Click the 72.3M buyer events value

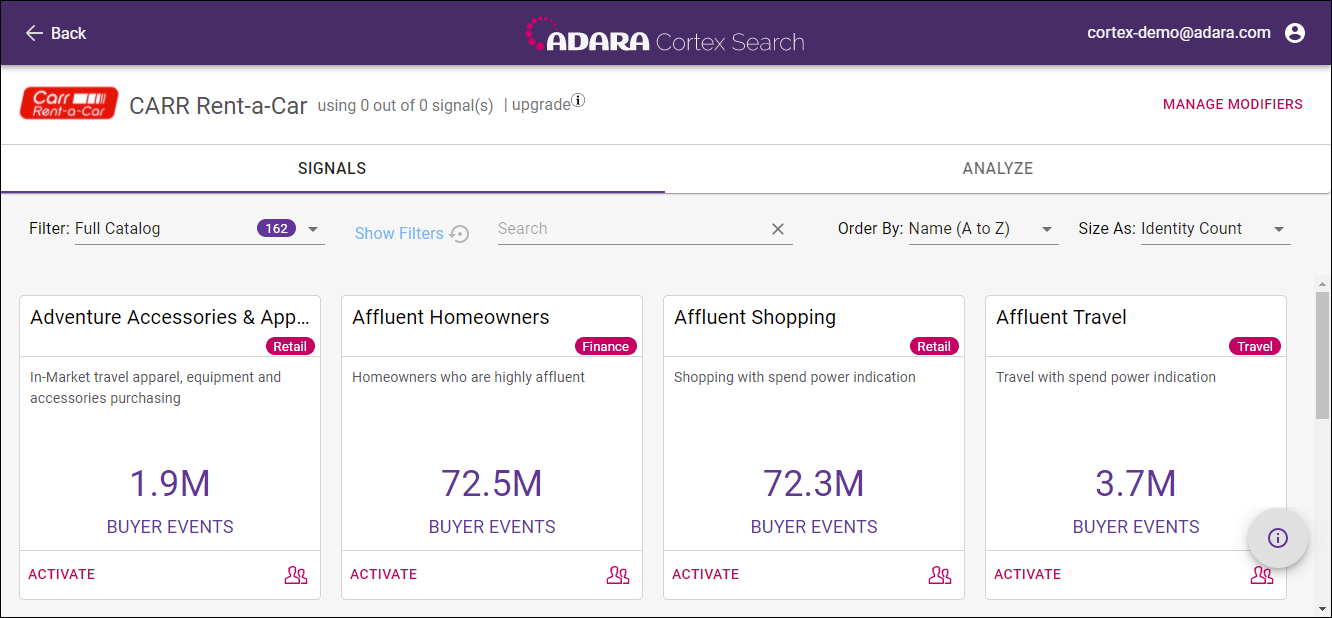pyautogui.click(x=814, y=484)
